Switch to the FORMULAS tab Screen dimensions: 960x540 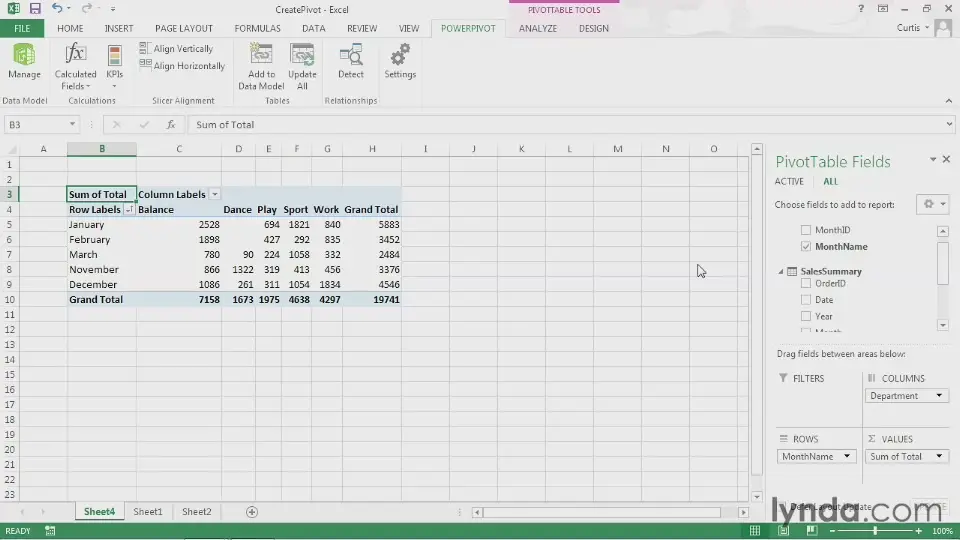pyautogui.click(x=257, y=28)
